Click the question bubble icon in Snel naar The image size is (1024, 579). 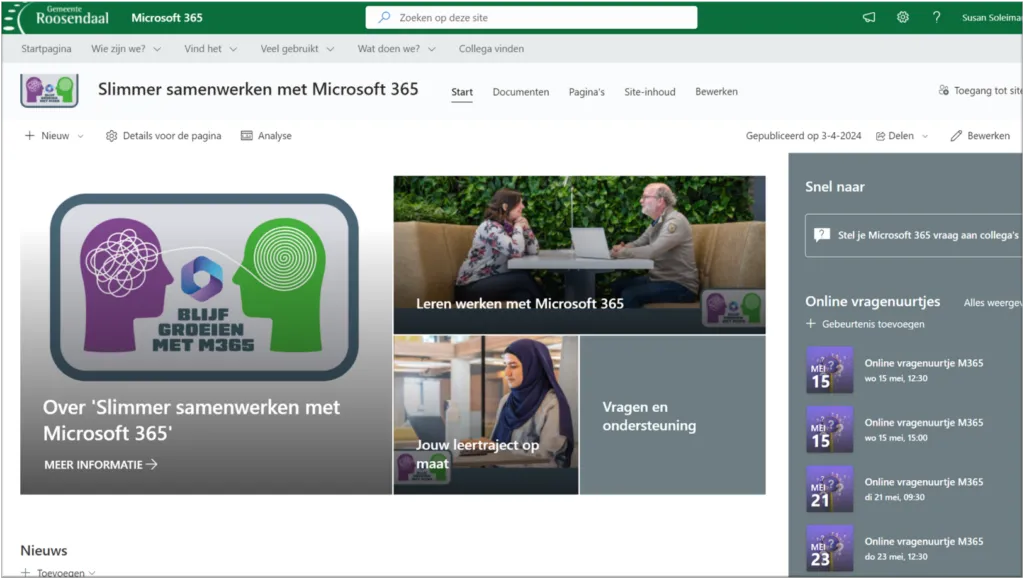(822, 235)
